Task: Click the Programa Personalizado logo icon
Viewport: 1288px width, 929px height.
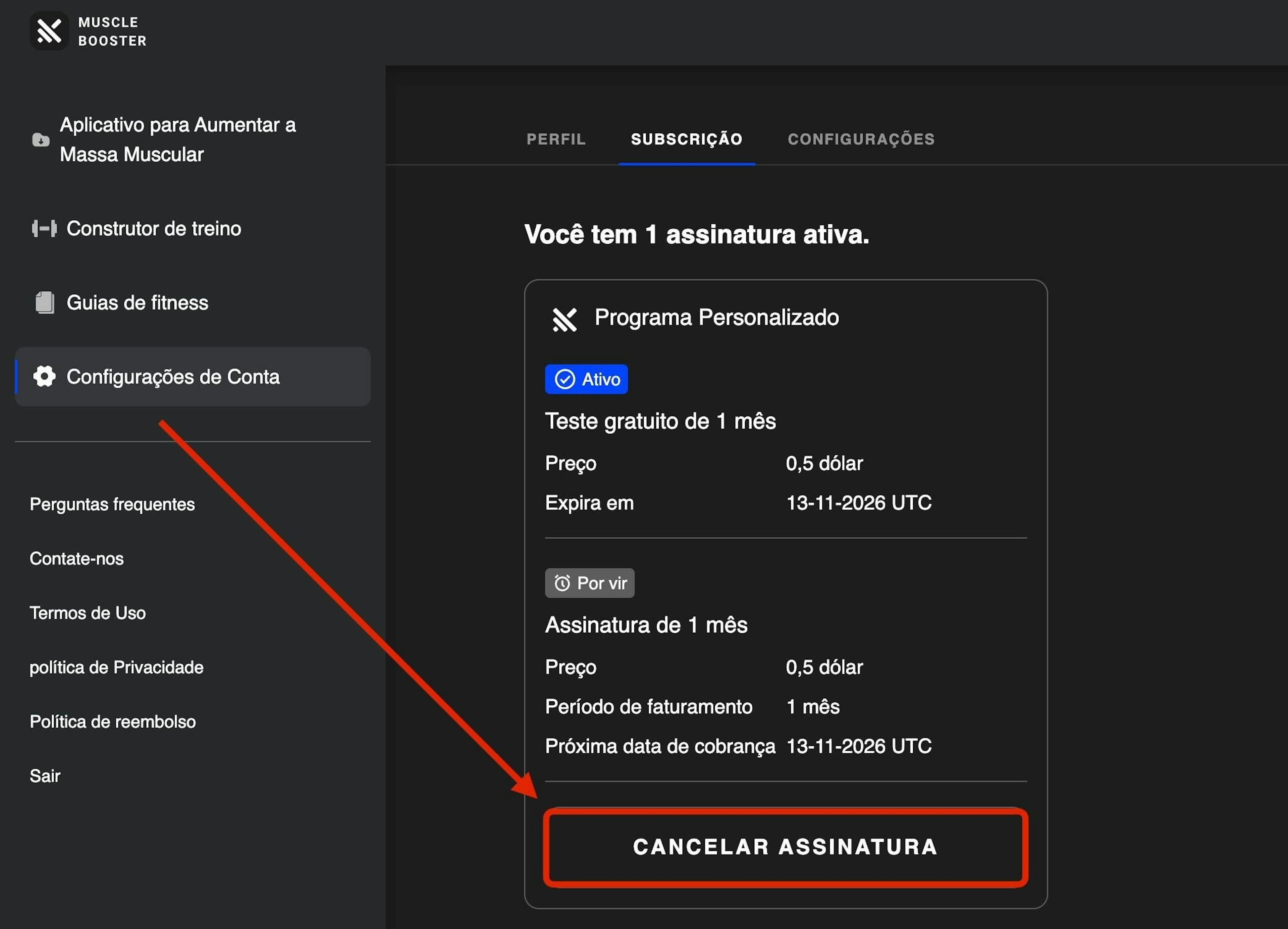Action: pos(565,320)
